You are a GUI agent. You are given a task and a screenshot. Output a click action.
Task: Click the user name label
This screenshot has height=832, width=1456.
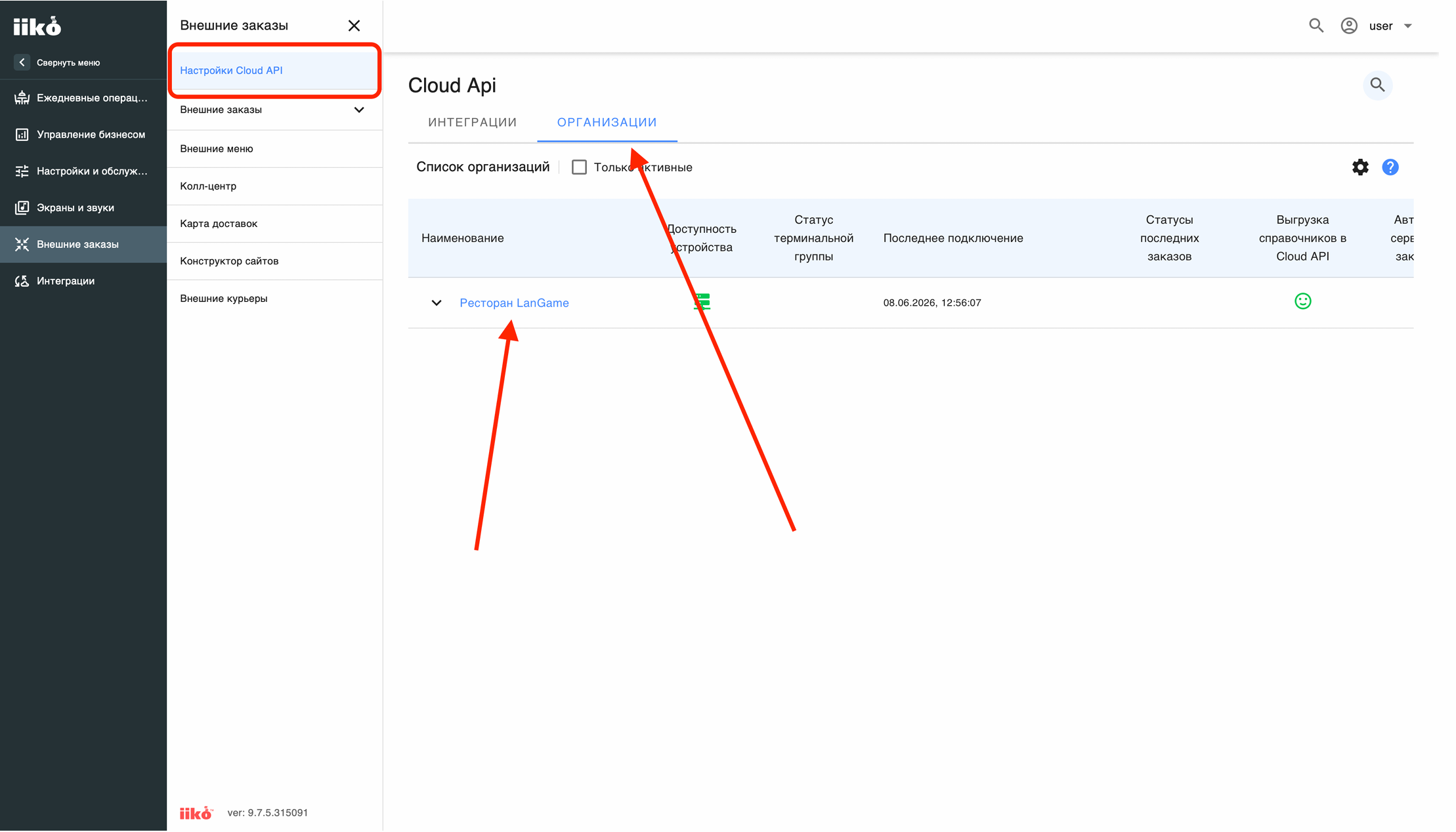(x=1381, y=26)
